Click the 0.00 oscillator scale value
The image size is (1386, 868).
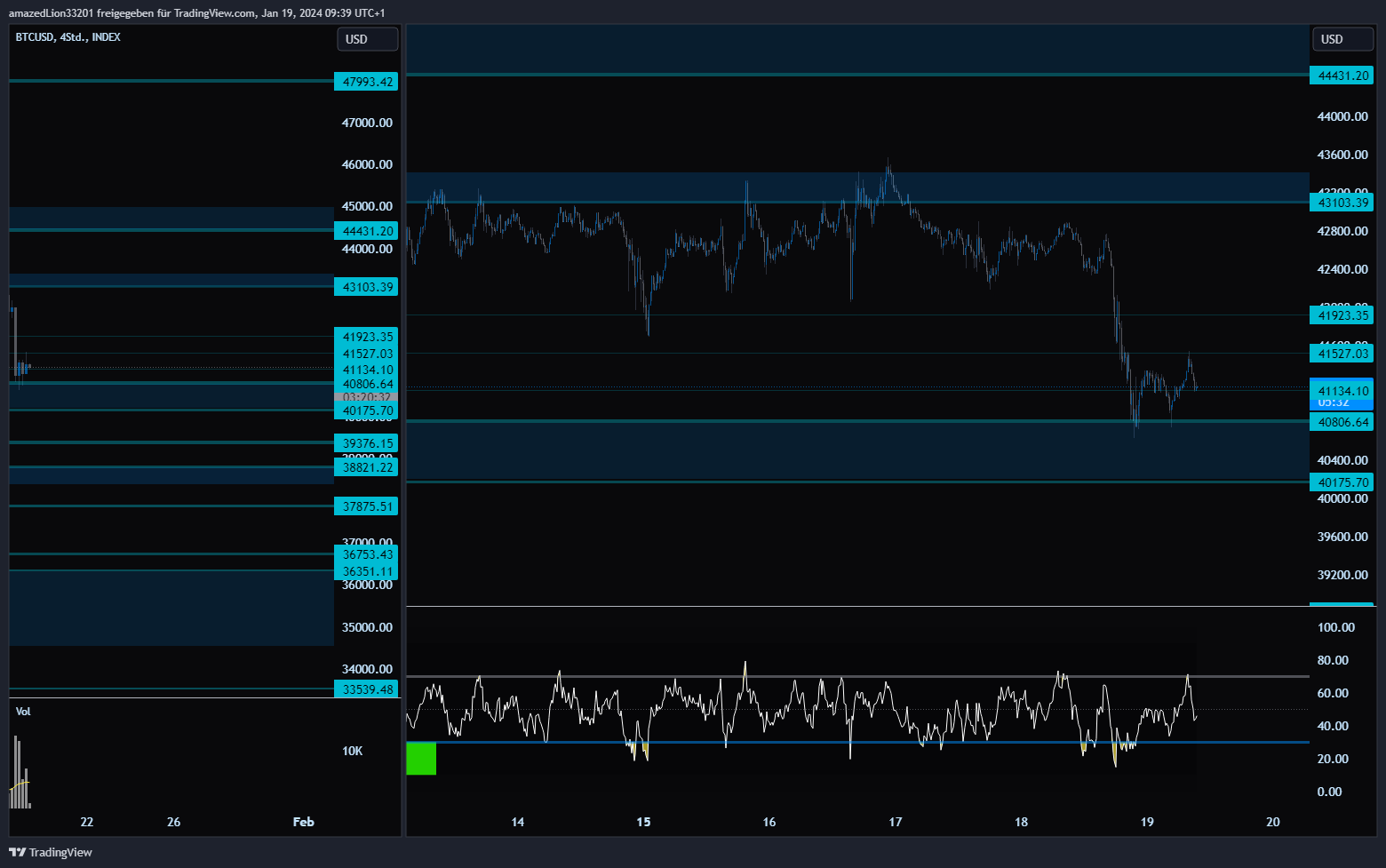[1329, 792]
